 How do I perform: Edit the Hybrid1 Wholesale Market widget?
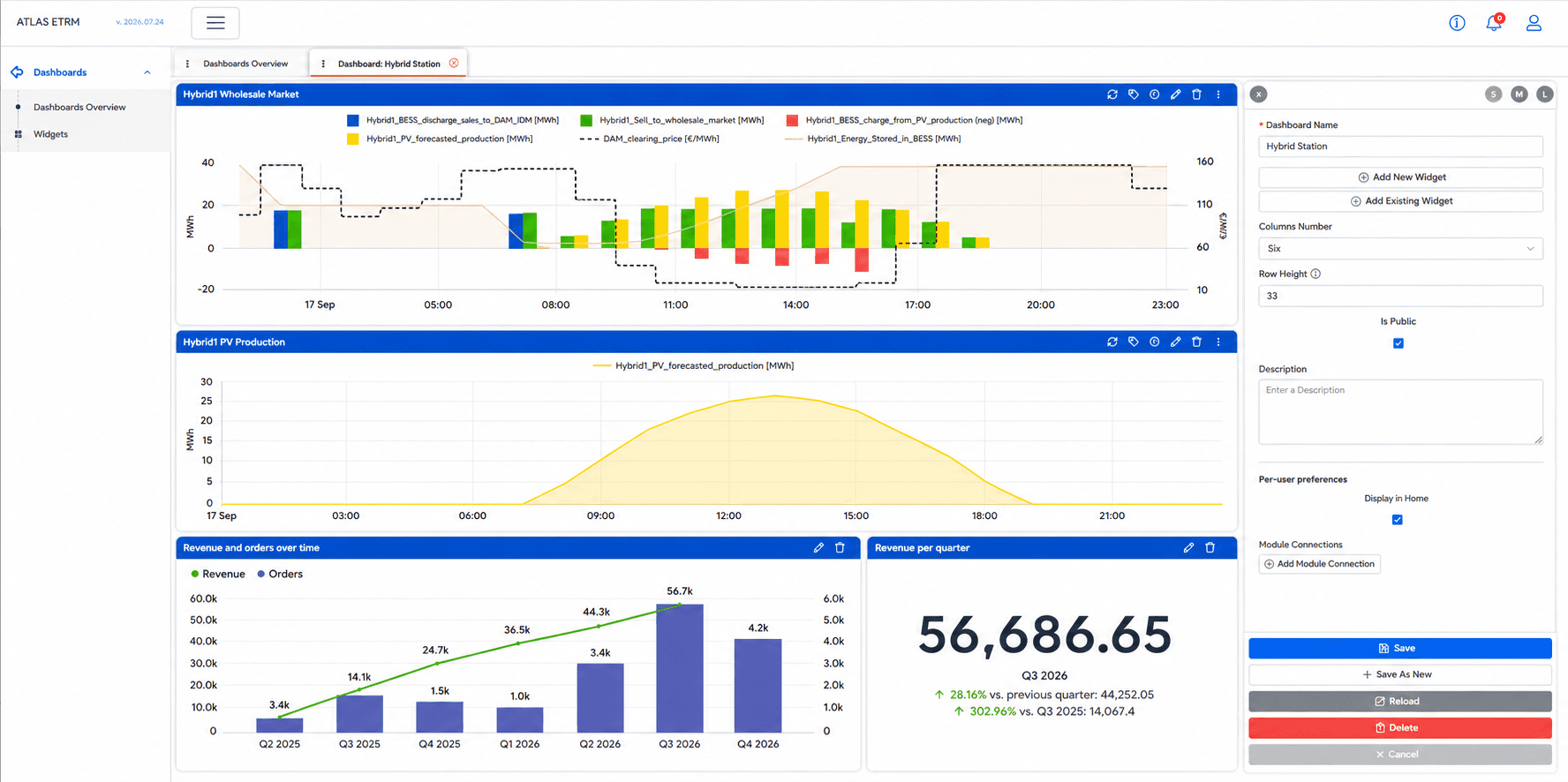(x=1176, y=94)
